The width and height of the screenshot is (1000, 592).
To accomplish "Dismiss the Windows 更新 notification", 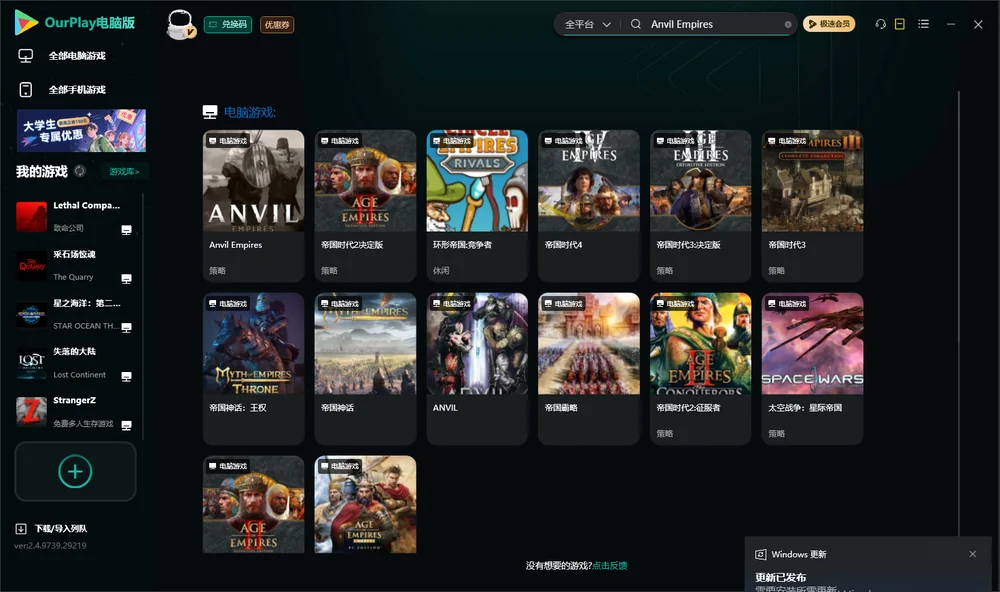I will pos(973,554).
